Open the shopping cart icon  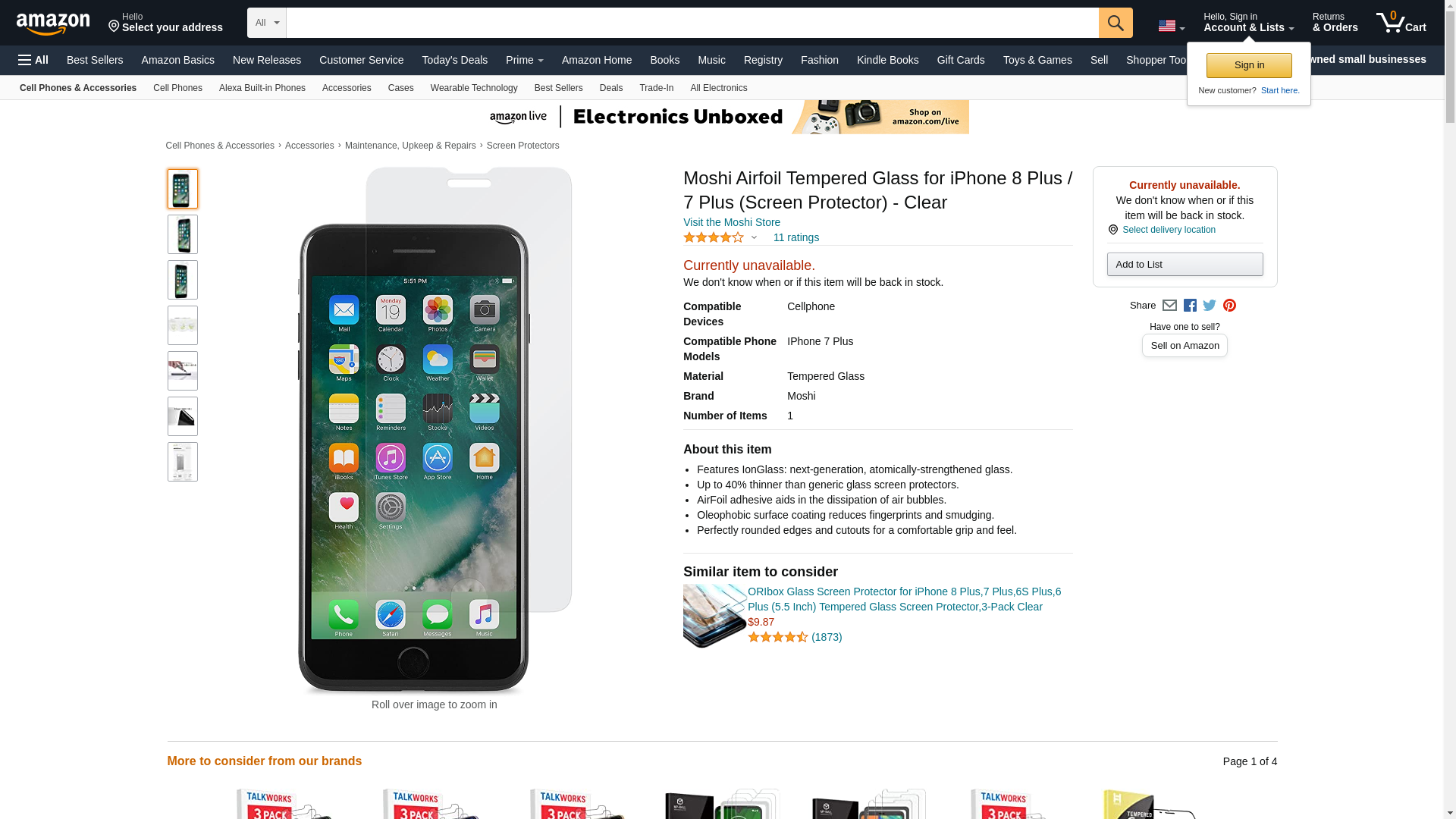pos(1401,22)
